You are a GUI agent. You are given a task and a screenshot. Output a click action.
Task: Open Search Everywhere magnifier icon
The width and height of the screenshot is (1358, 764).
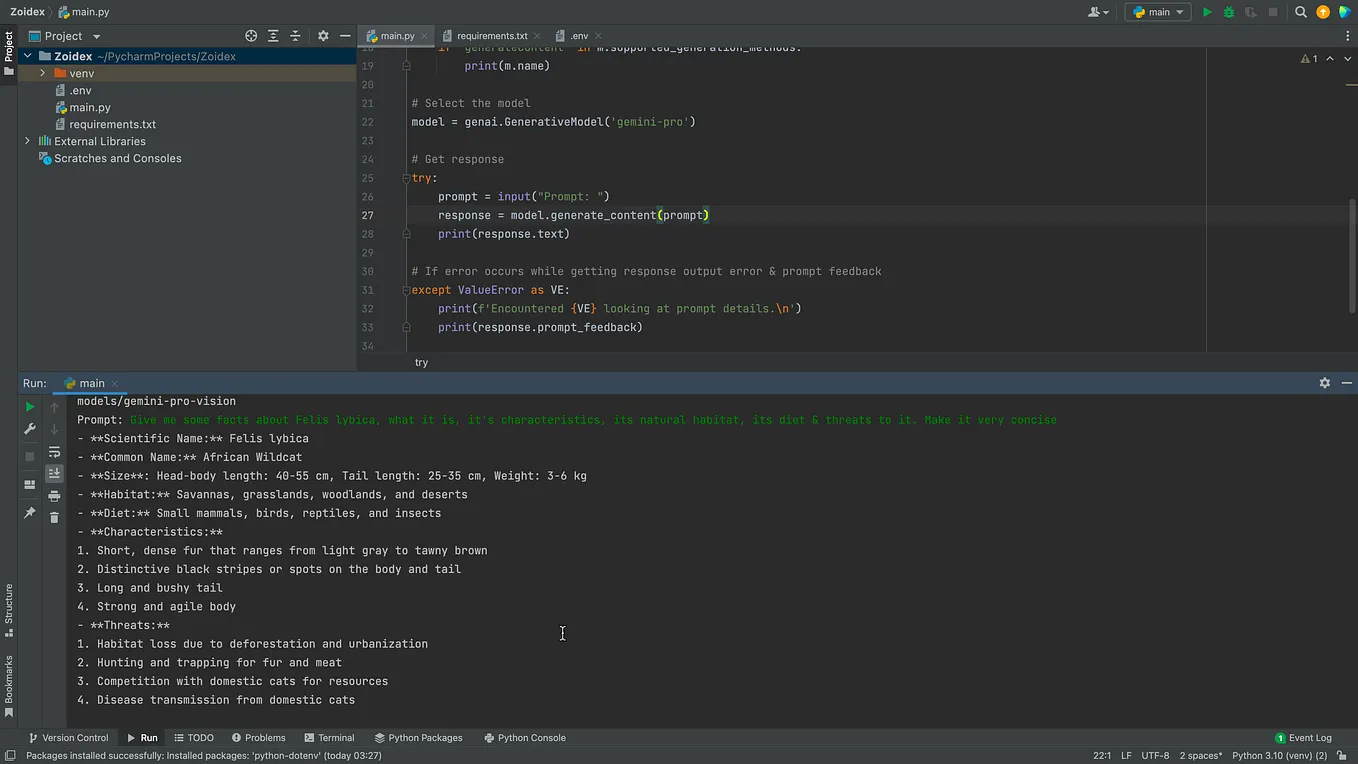coord(1301,12)
